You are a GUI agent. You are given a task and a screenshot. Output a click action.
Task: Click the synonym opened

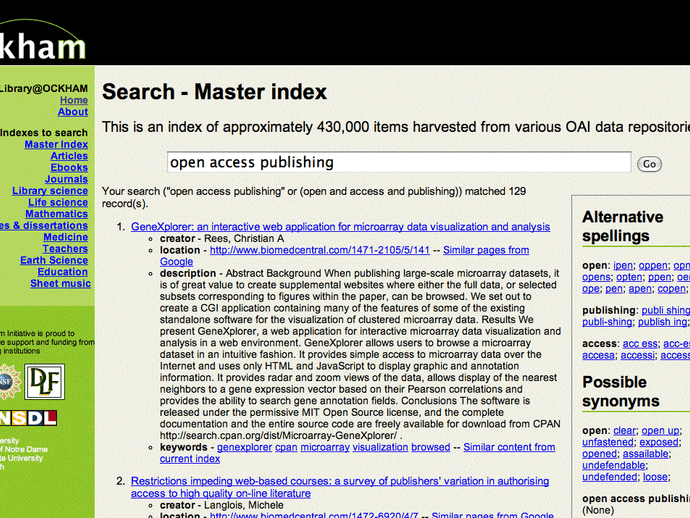(x=599, y=454)
